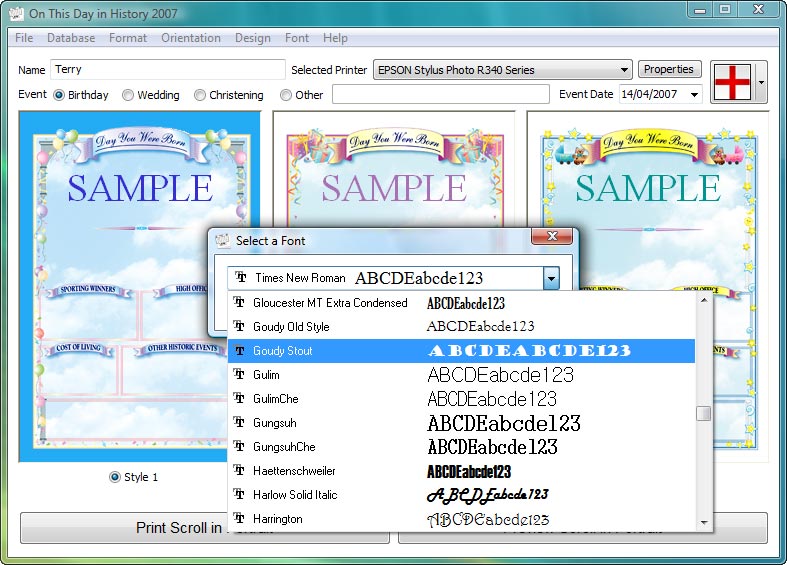The height and width of the screenshot is (565, 787).
Task: Open the Design menu
Action: [252, 38]
